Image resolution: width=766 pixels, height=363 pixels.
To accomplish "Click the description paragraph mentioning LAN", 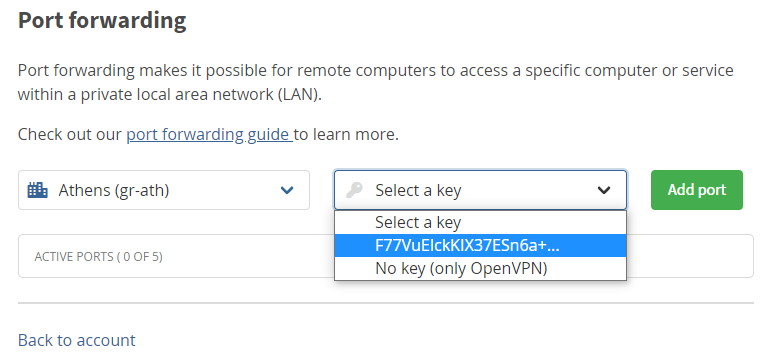I will [376, 82].
